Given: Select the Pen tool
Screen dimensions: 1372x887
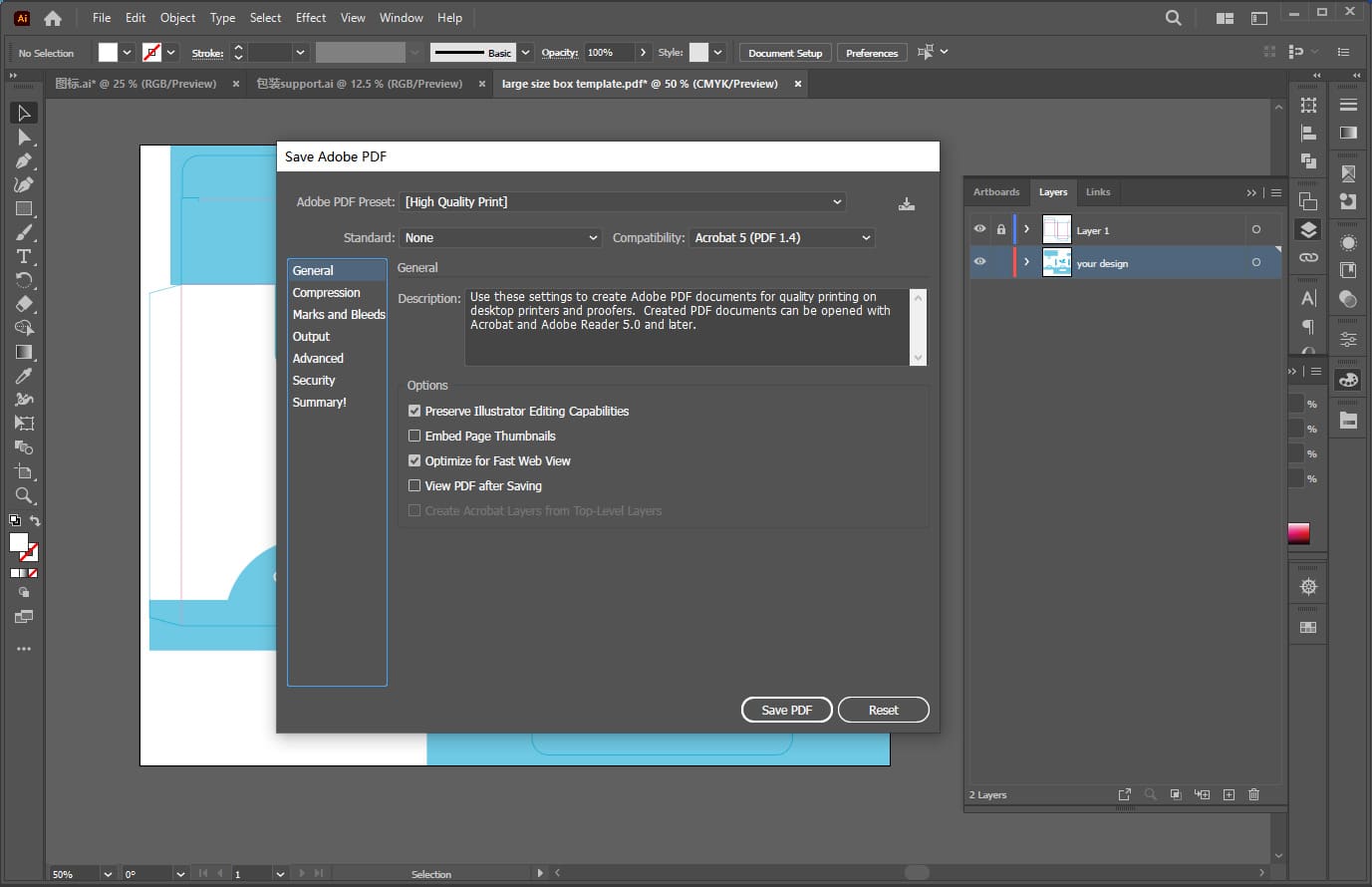Looking at the screenshot, I should pyautogui.click(x=25, y=160).
